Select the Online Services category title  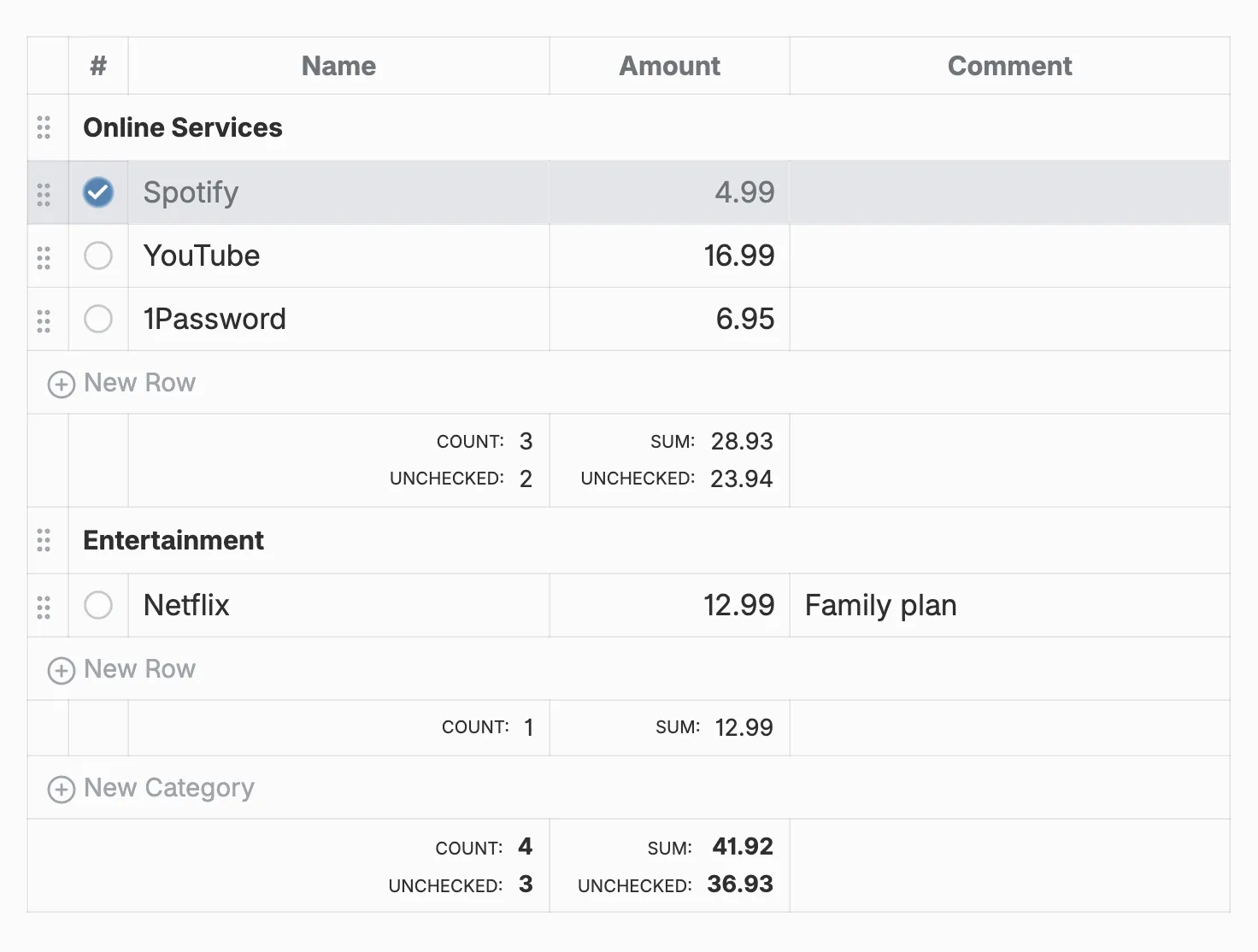tap(183, 127)
